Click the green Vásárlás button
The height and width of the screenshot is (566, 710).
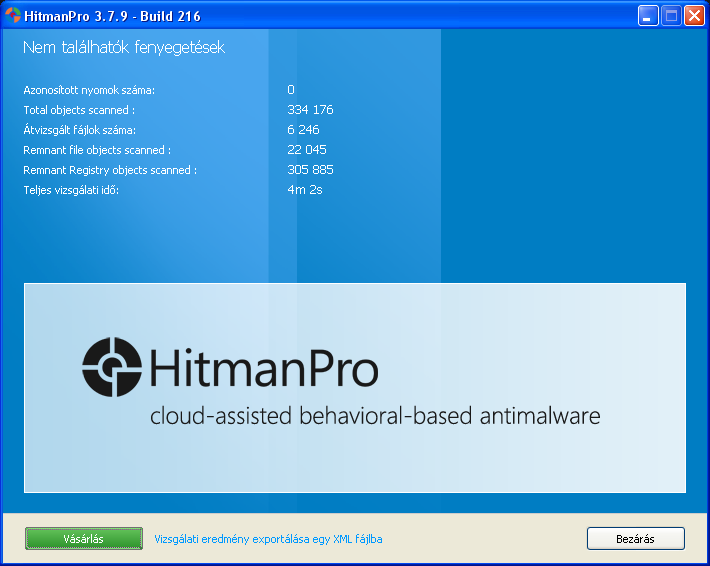(84, 538)
